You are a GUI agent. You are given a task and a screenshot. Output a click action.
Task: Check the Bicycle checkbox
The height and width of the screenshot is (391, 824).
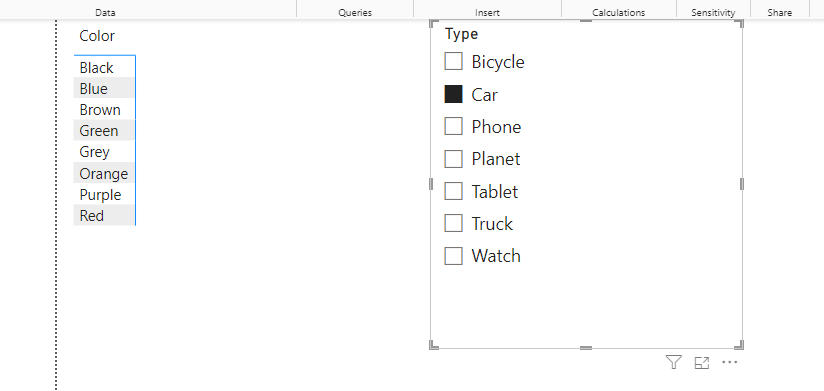(x=454, y=61)
